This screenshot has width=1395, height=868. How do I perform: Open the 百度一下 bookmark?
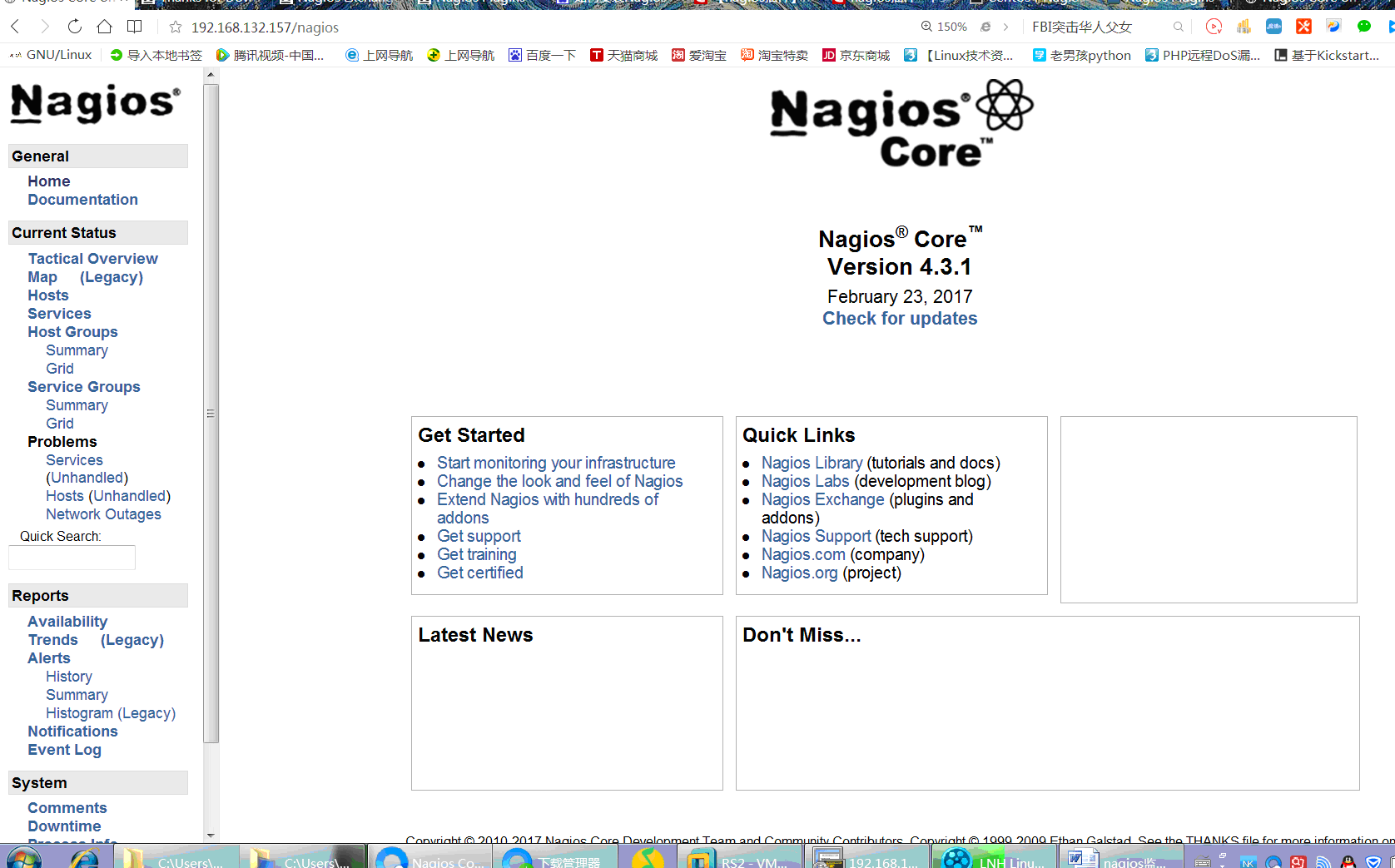click(542, 55)
